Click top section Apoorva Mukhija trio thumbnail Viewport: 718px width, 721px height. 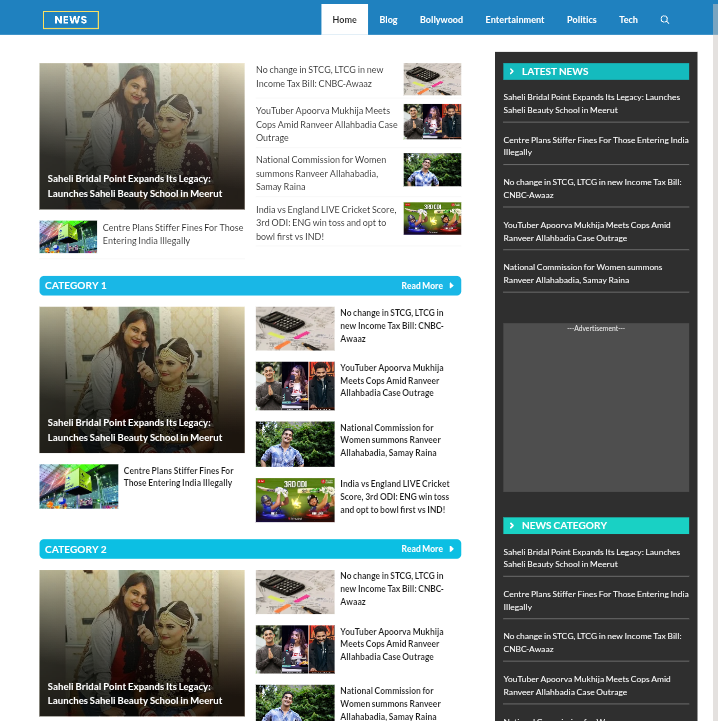(x=432, y=121)
